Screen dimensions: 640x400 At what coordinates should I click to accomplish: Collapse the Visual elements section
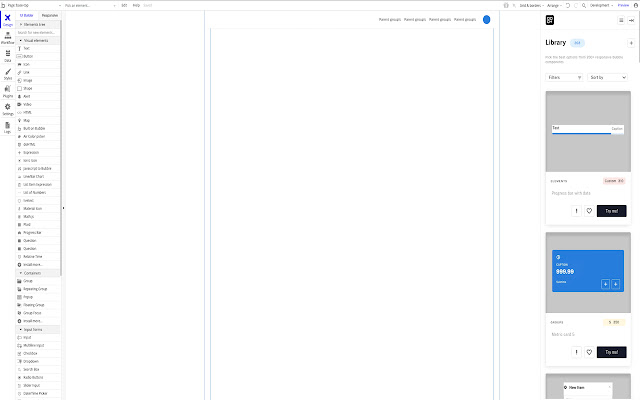(38, 40)
